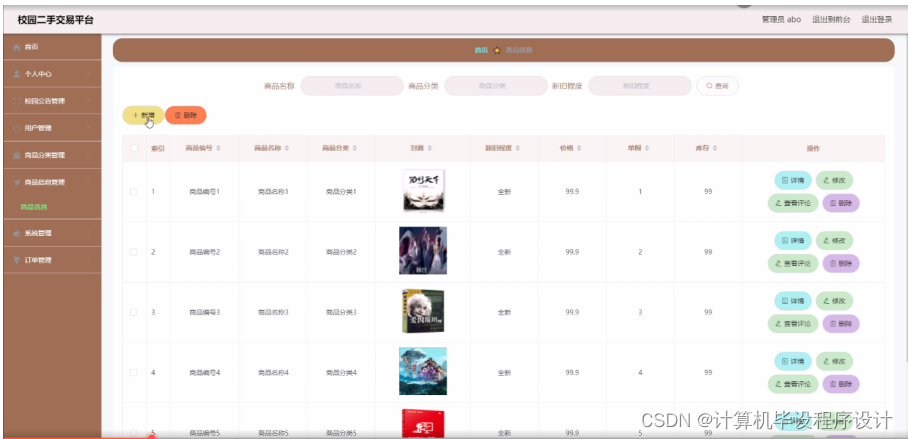This screenshot has height=439, width=908.
Task: Check the checkbox for row 商品编号2
Action: [x=134, y=252]
